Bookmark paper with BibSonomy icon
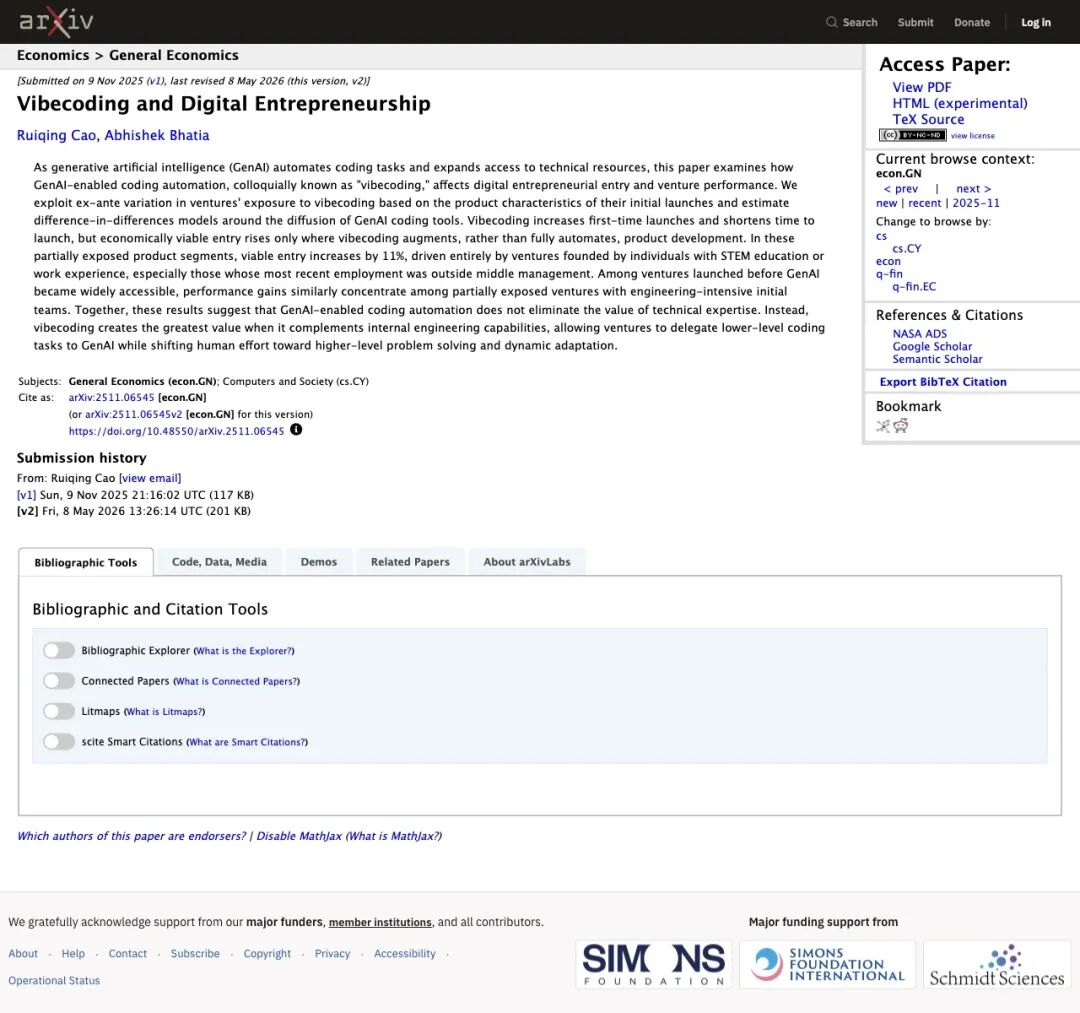The width and height of the screenshot is (1080, 1013). pos(883,426)
